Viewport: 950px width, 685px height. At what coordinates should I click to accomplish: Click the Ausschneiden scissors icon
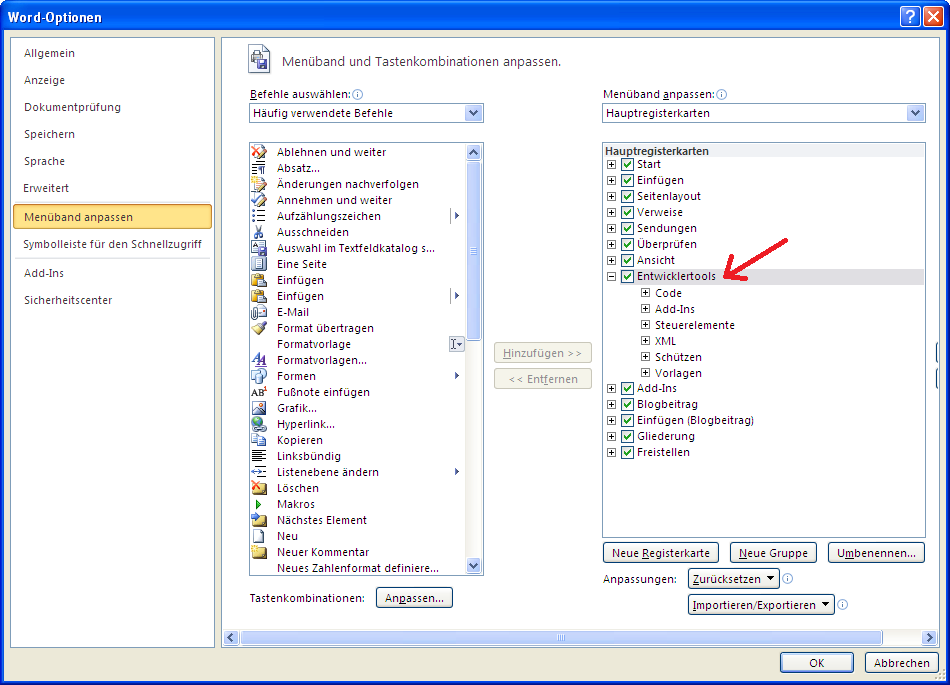259,232
